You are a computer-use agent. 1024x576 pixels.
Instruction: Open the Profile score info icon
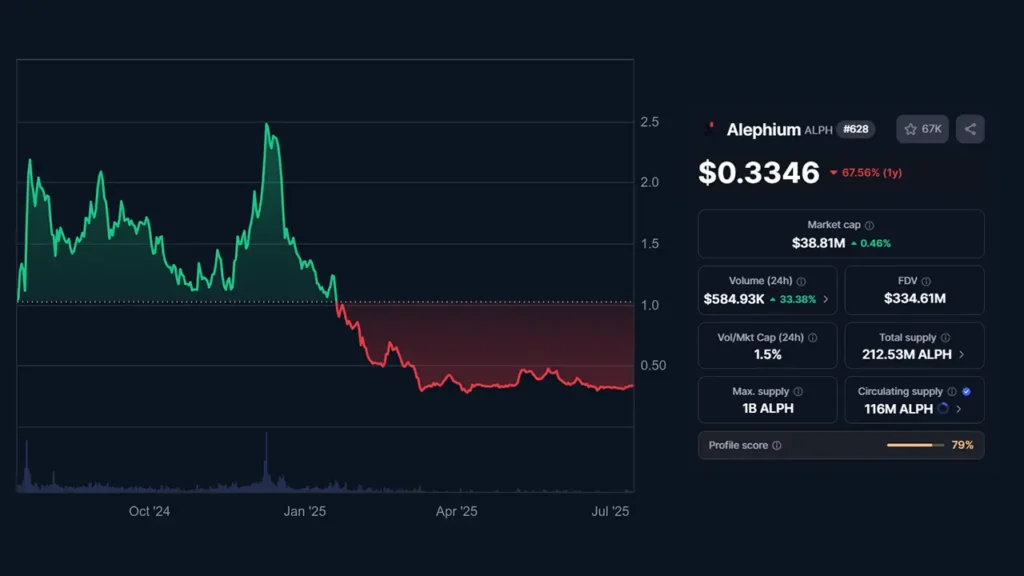[x=776, y=445]
